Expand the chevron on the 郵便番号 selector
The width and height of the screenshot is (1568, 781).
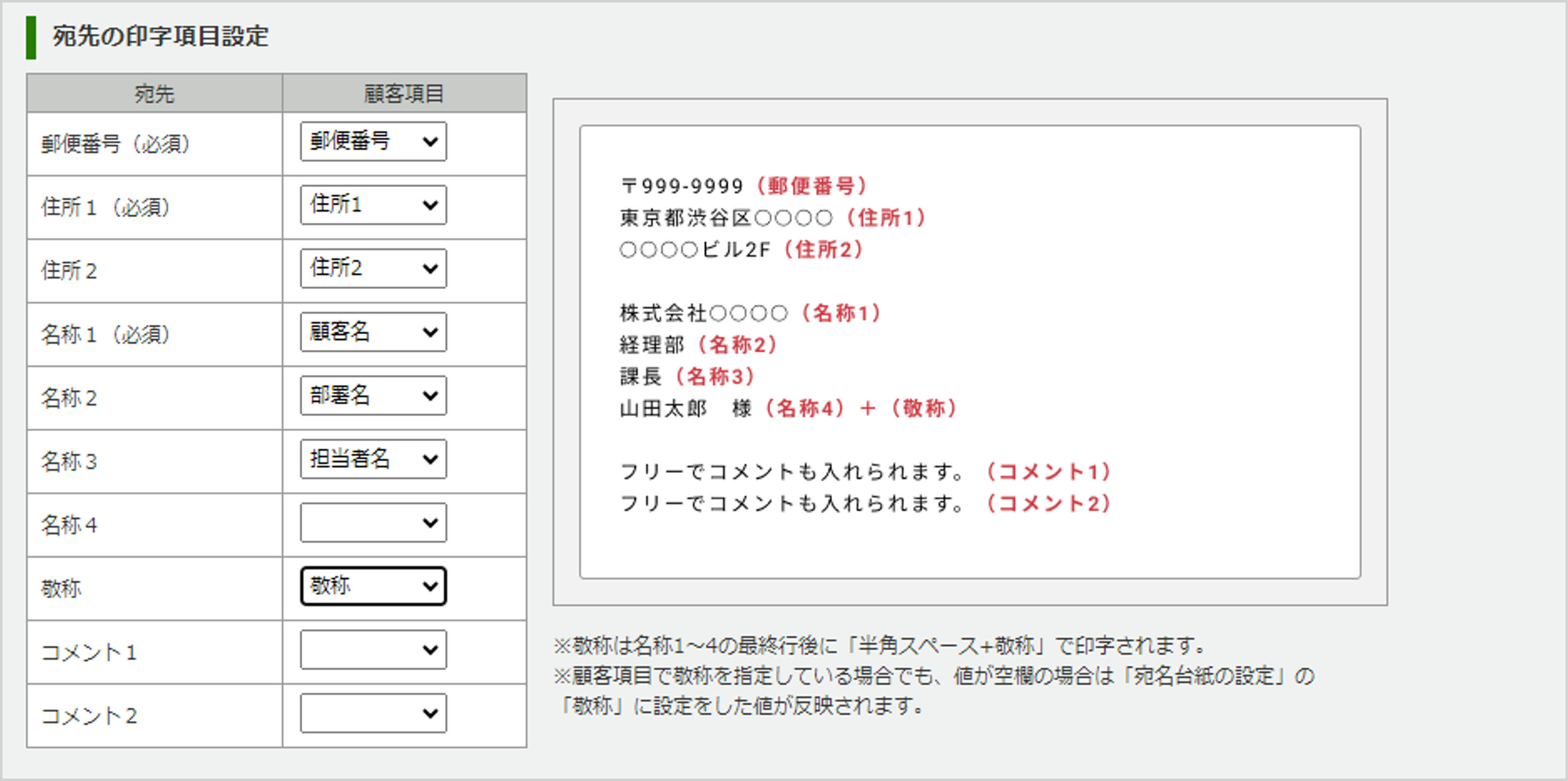click(x=430, y=142)
